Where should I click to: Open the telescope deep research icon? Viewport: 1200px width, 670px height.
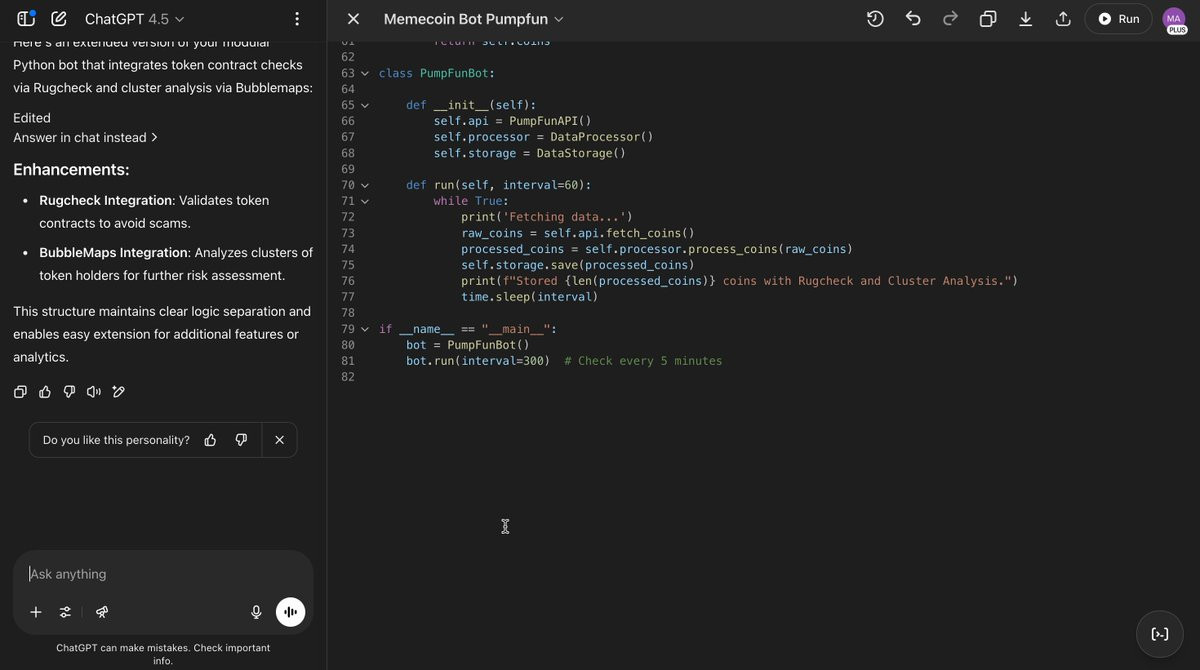point(102,612)
